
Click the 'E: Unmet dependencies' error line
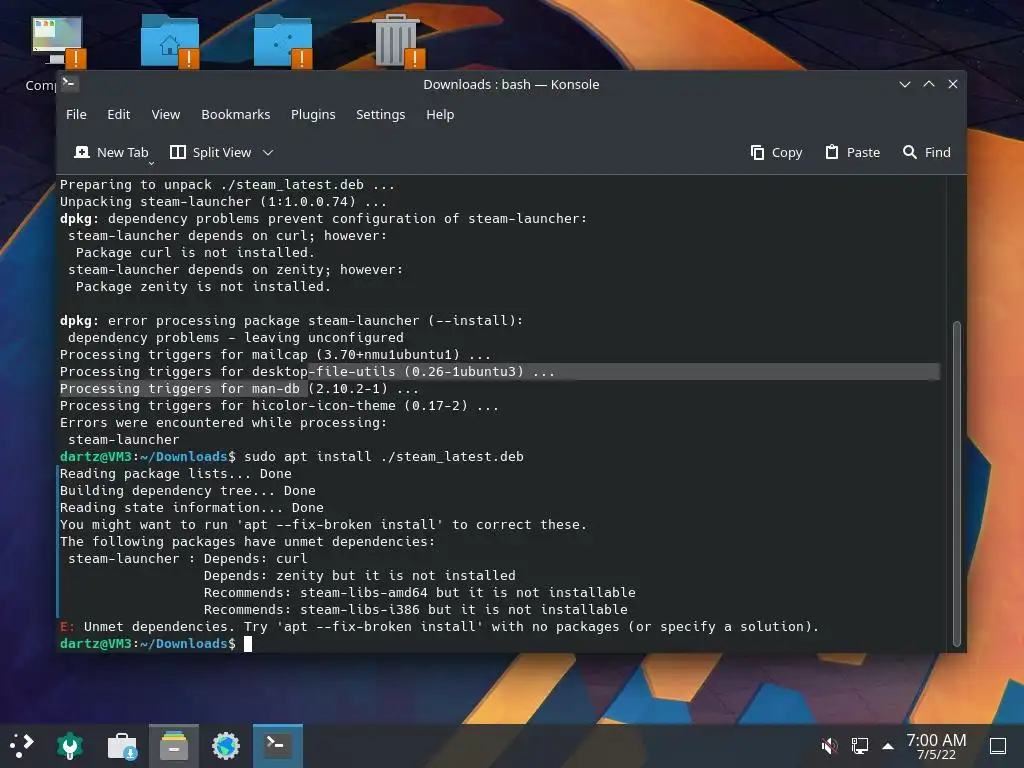coord(439,626)
